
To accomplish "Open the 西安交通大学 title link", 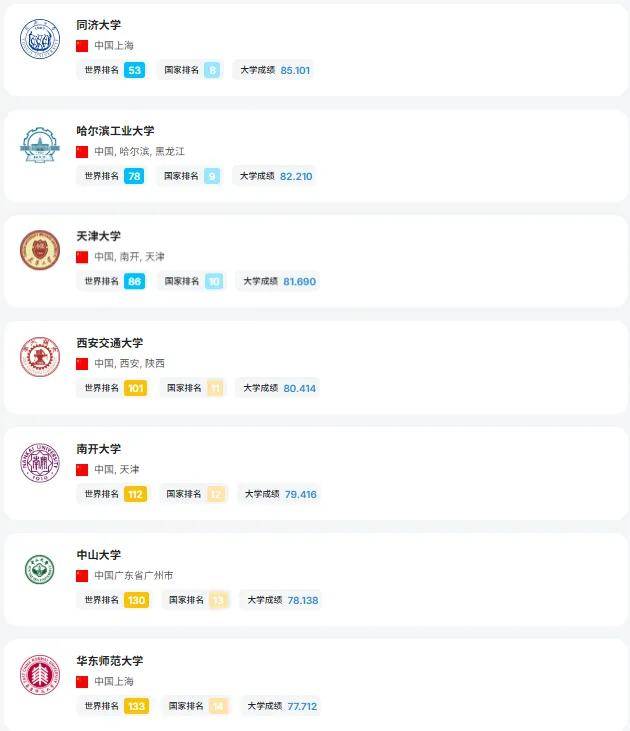I will tap(109, 343).
